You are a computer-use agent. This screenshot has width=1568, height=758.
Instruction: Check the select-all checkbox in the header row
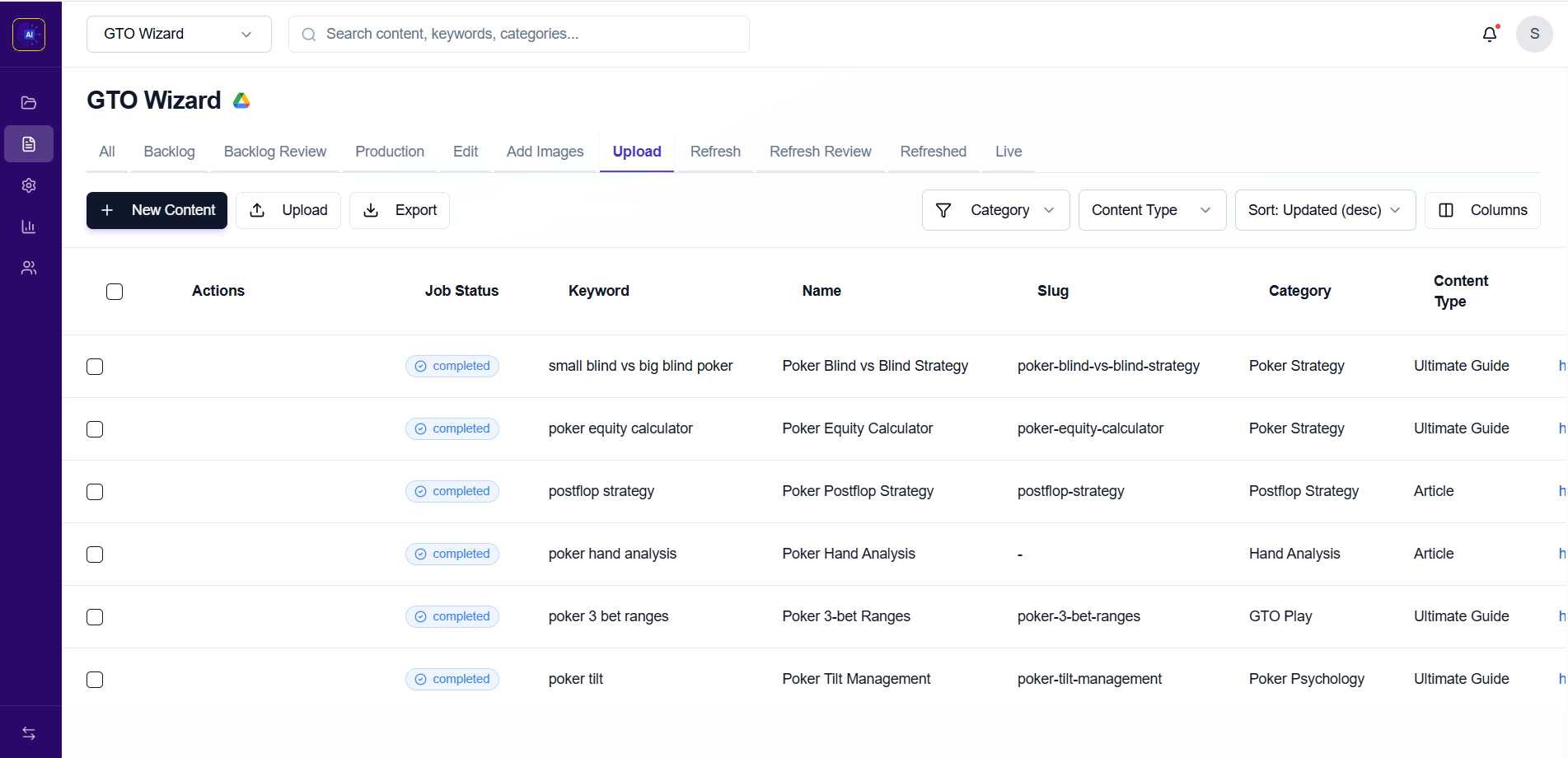(x=115, y=291)
